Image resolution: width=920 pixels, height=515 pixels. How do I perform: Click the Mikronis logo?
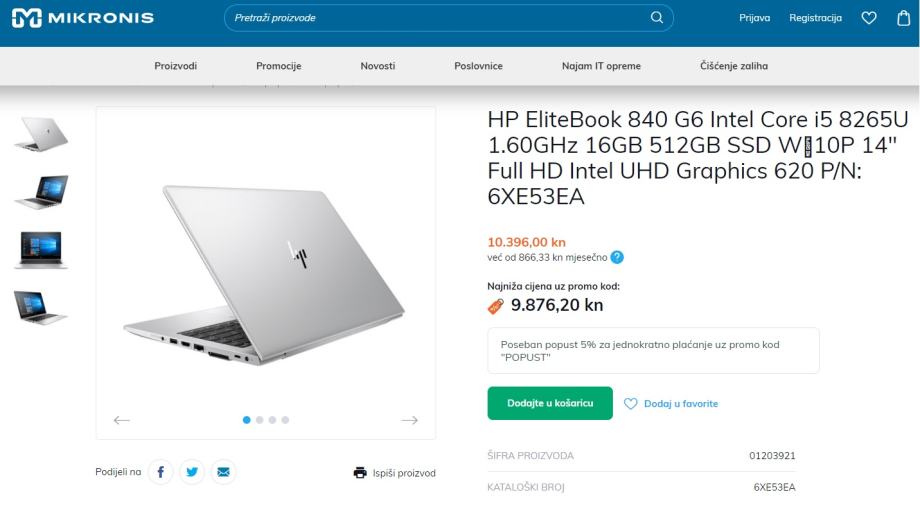(x=83, y=18)
